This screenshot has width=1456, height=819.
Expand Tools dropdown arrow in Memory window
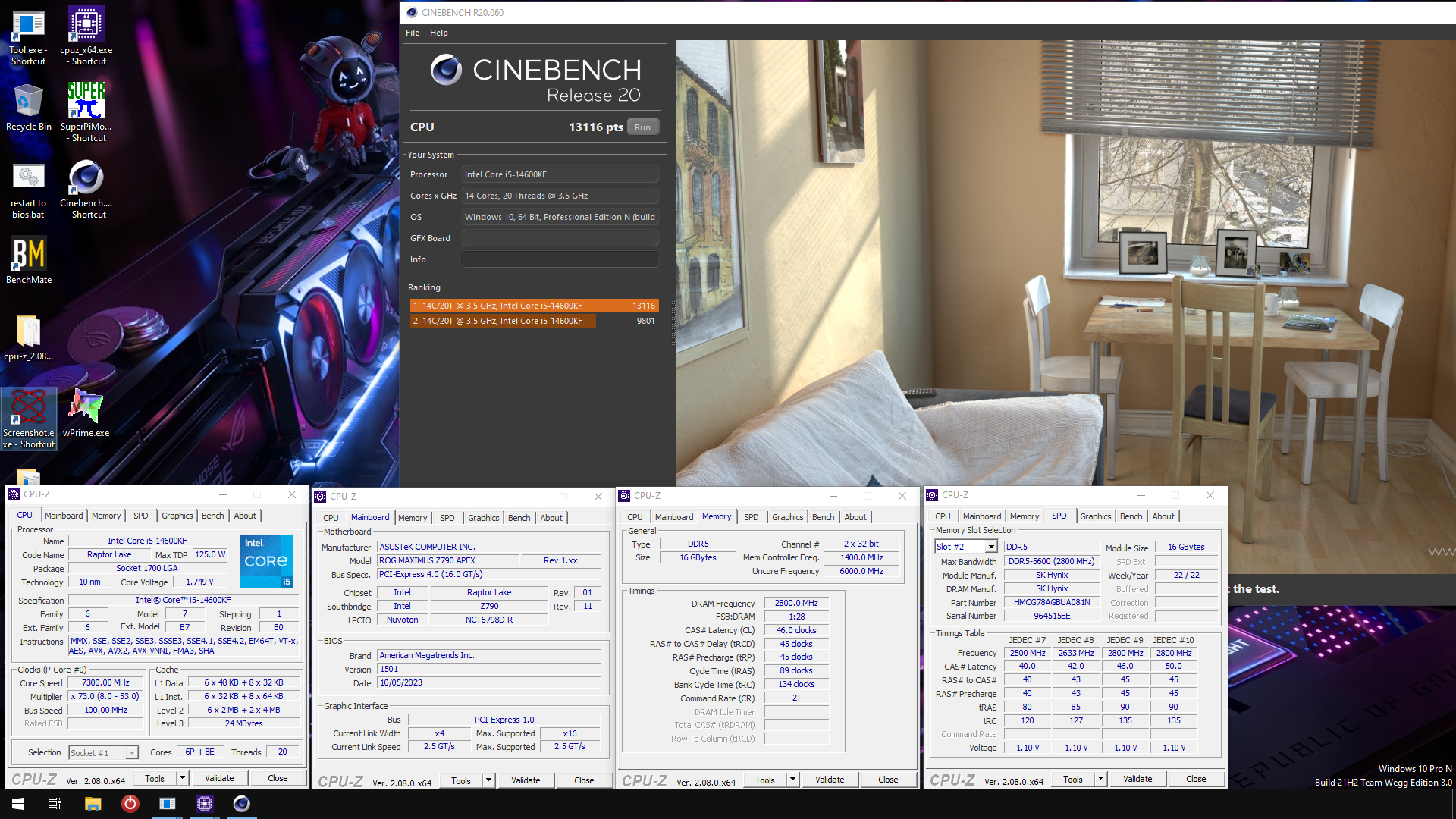[x=792, y=780]
